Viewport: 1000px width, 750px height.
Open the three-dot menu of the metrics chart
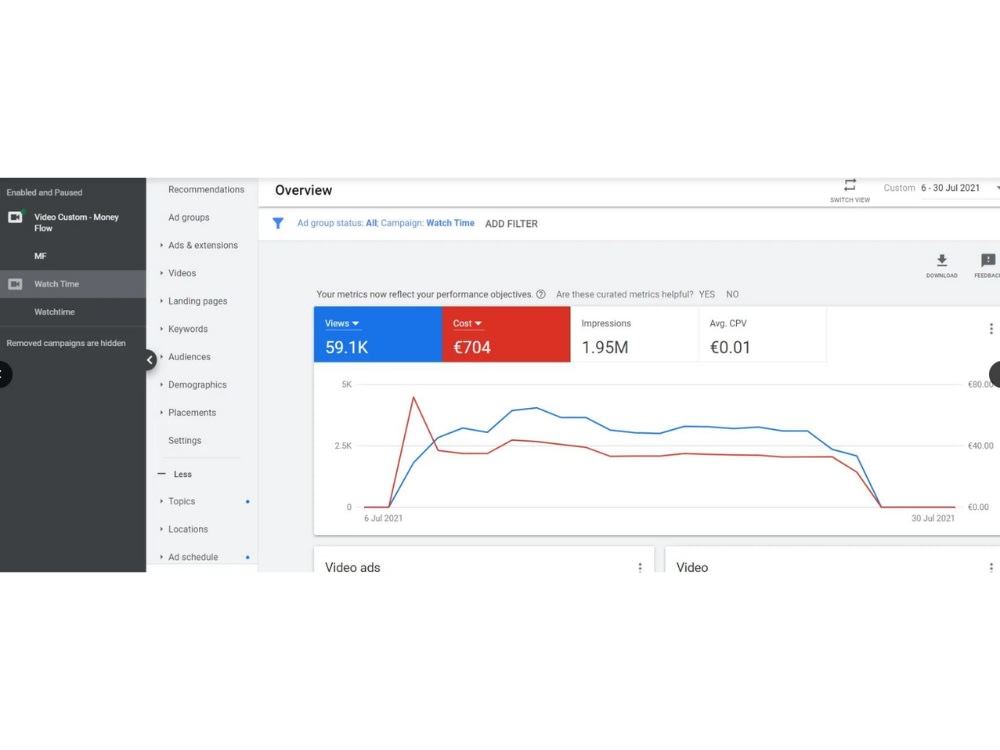click(990, 328)
